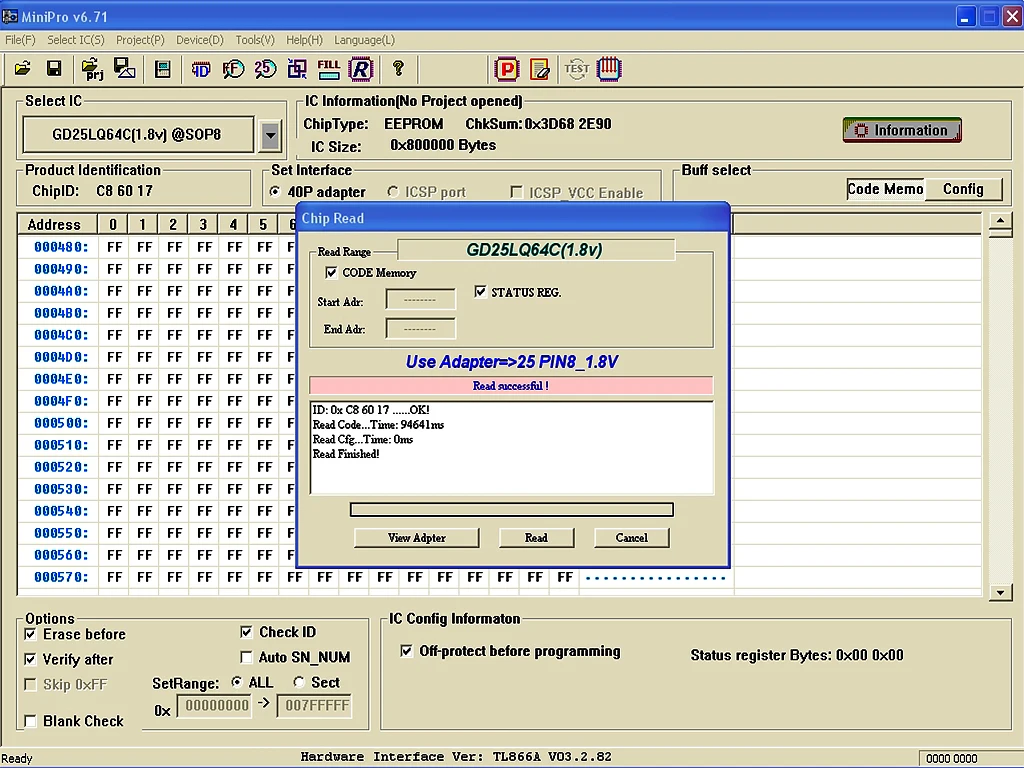The width and height of the screenshot is (1024, 768).
Task: Toggle Skip 0xFF checkbox
Action: coord(30,684)
